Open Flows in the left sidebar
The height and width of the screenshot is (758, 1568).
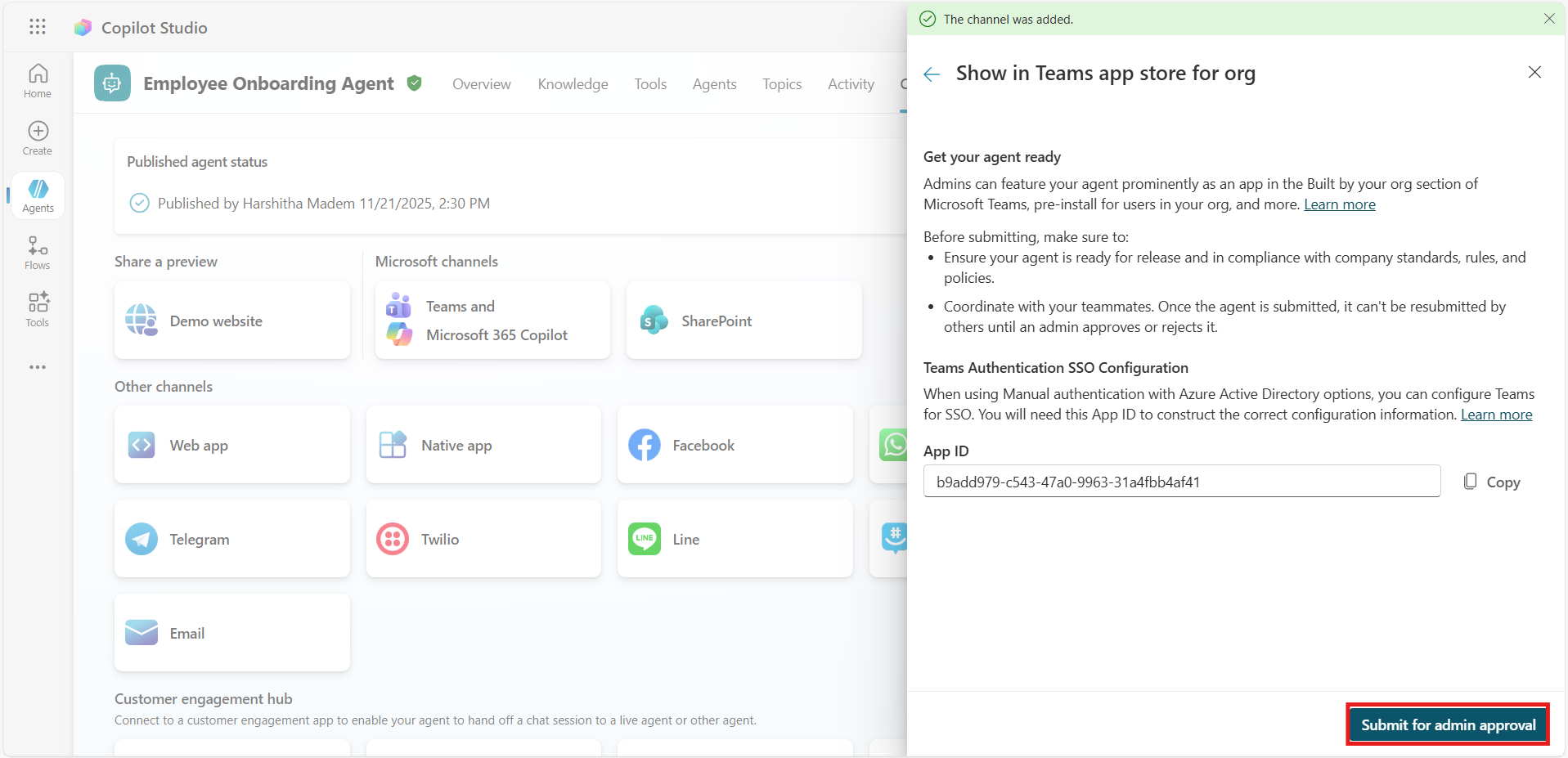point(38,253)
